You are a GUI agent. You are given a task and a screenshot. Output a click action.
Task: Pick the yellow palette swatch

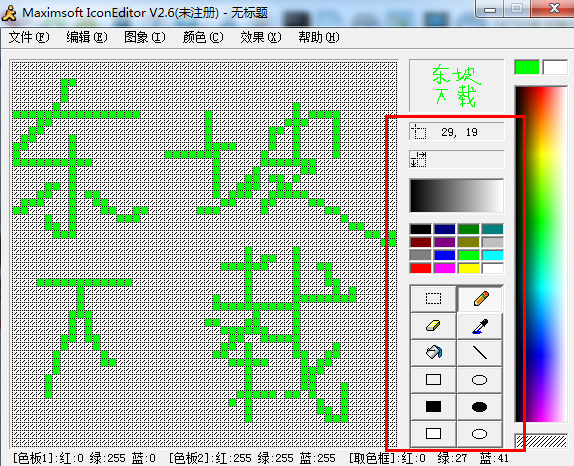469,268
